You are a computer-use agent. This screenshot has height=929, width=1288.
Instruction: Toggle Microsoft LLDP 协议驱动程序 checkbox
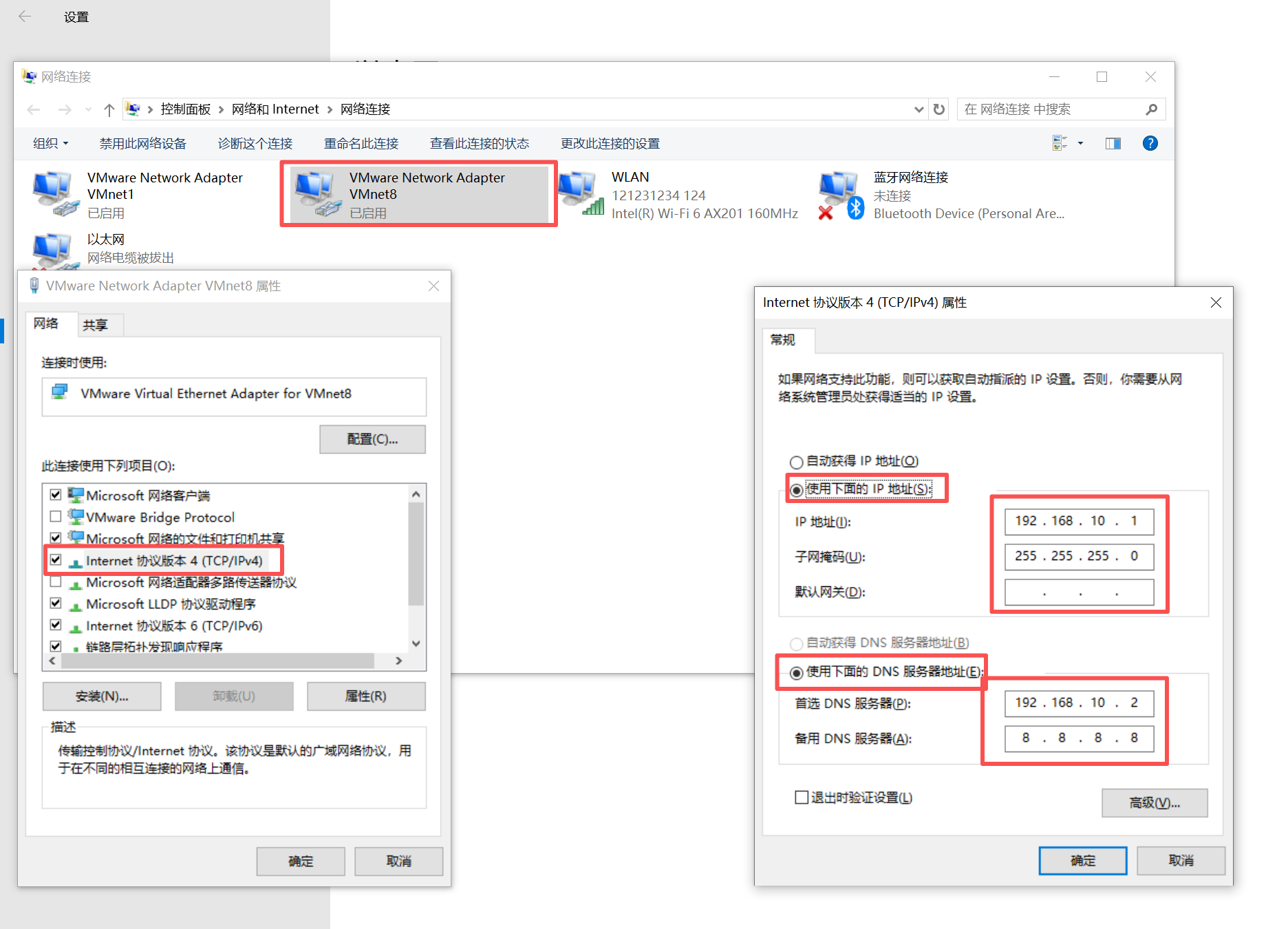pyautogui.click(x=56, y=603)
